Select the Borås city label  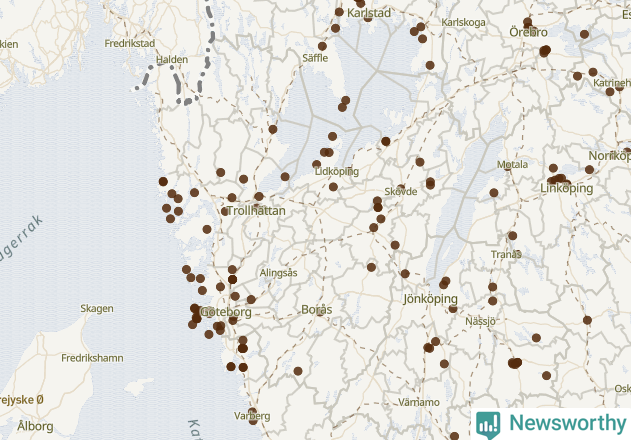317,310
